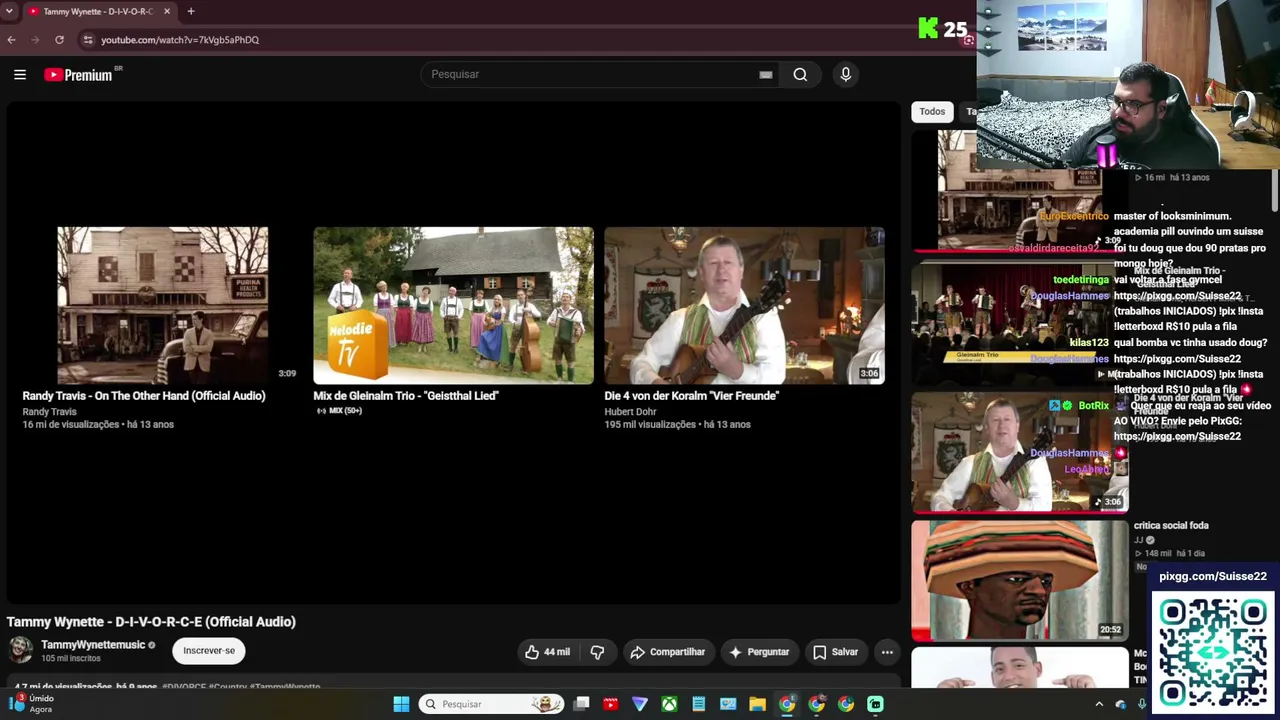Screen dimensions: 1280x720
Task: Click the '105 mil inscritos' subscriber count
Action: (x=71, y=659)
